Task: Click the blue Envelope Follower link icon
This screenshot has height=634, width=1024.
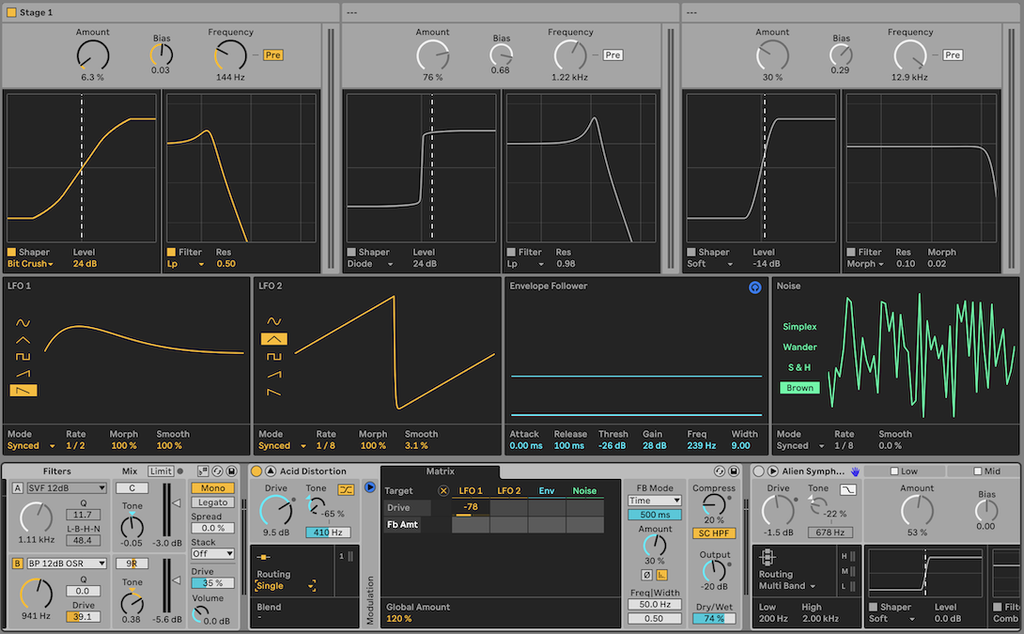Action: [755, 288]
